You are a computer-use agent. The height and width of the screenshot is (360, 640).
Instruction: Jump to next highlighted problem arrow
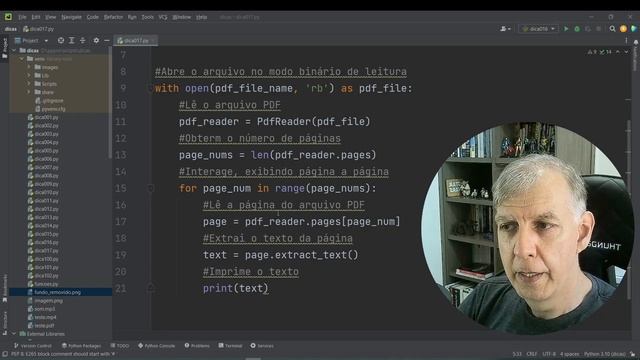(626, 52)
